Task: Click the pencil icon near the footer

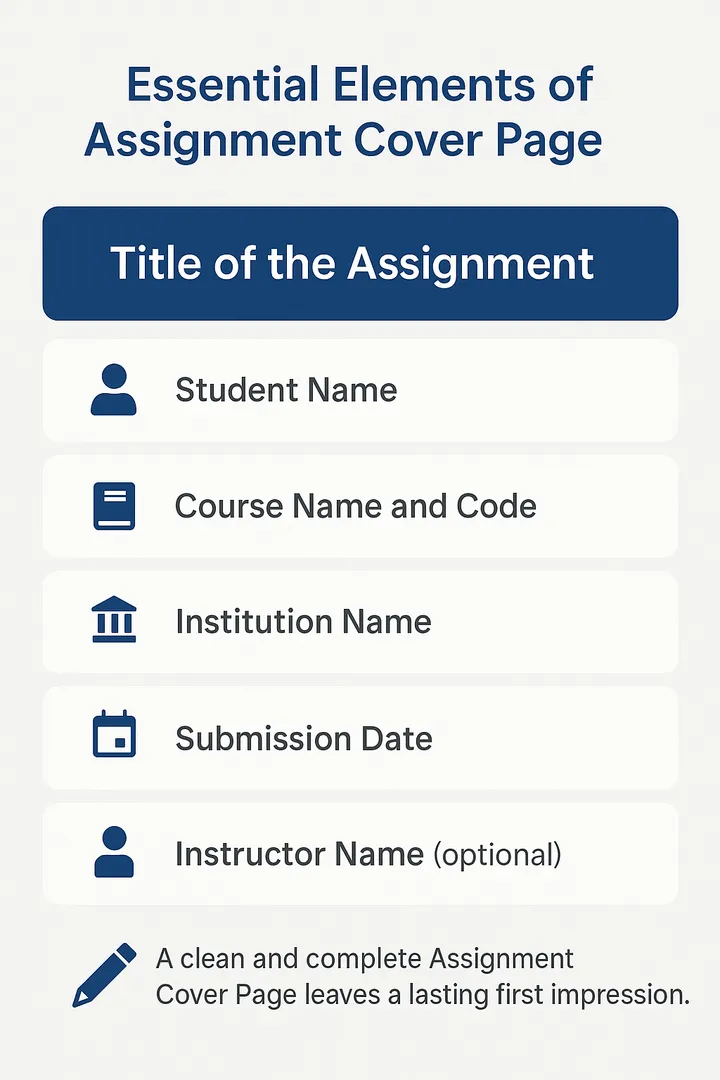Action: (105, 975)
